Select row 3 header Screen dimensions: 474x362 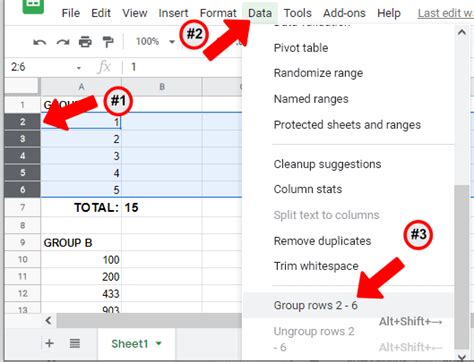[22, 139]
